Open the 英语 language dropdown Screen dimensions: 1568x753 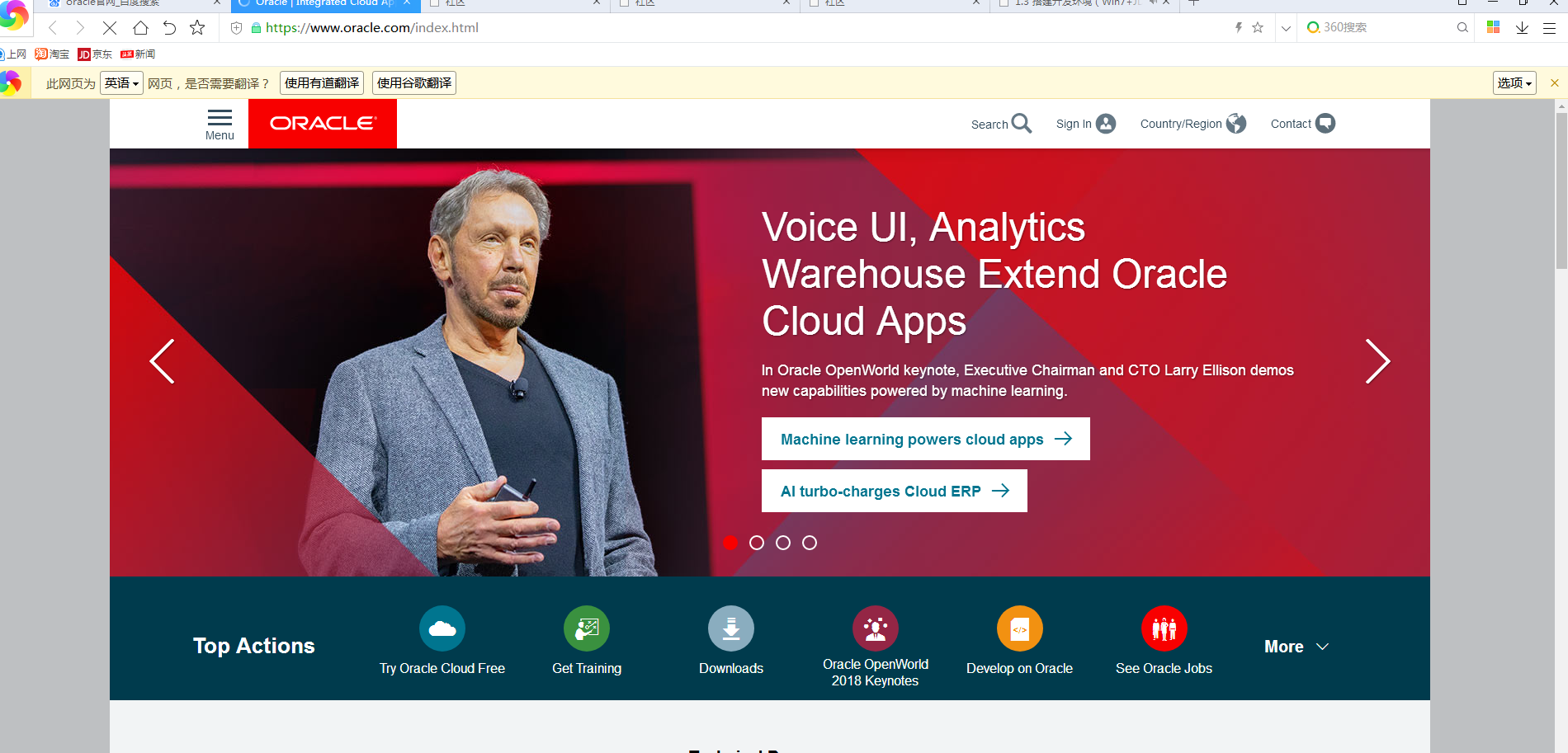pos(121,83)
